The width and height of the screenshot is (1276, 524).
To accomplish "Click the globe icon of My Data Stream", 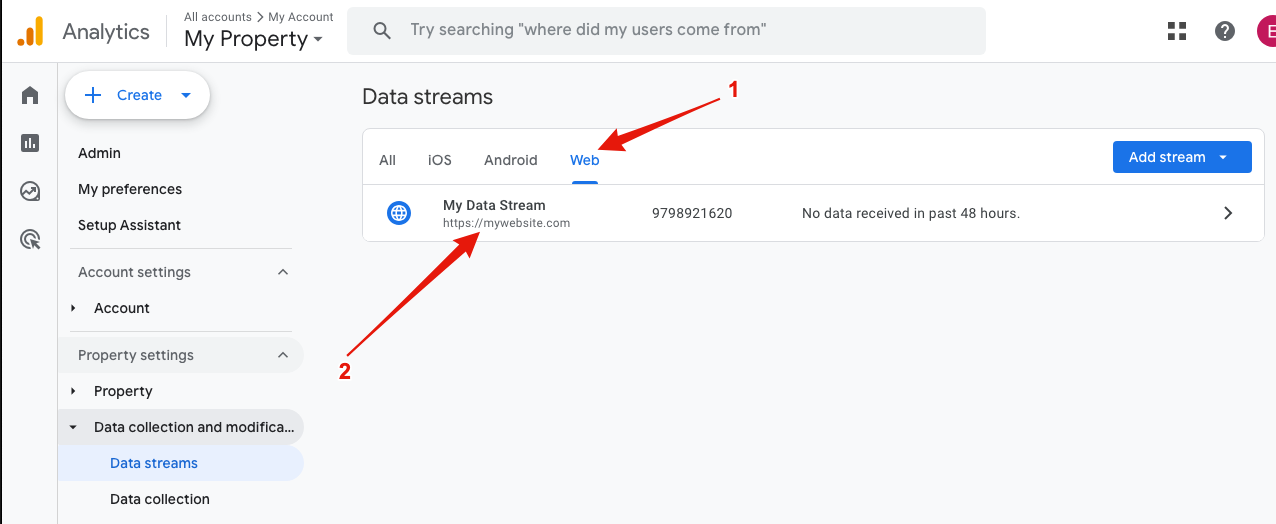I will coord(399,213).
